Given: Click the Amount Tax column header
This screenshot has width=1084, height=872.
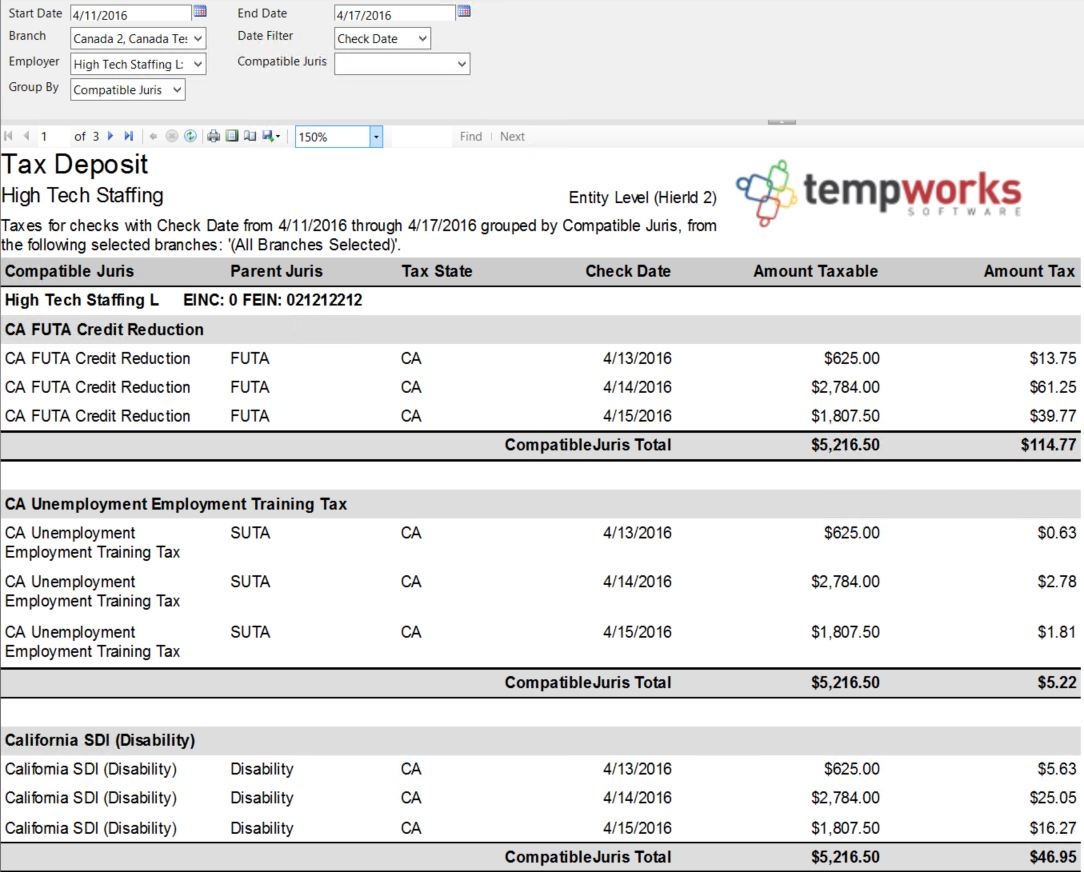Looking at the screenshot, I should click(1029, 271).
